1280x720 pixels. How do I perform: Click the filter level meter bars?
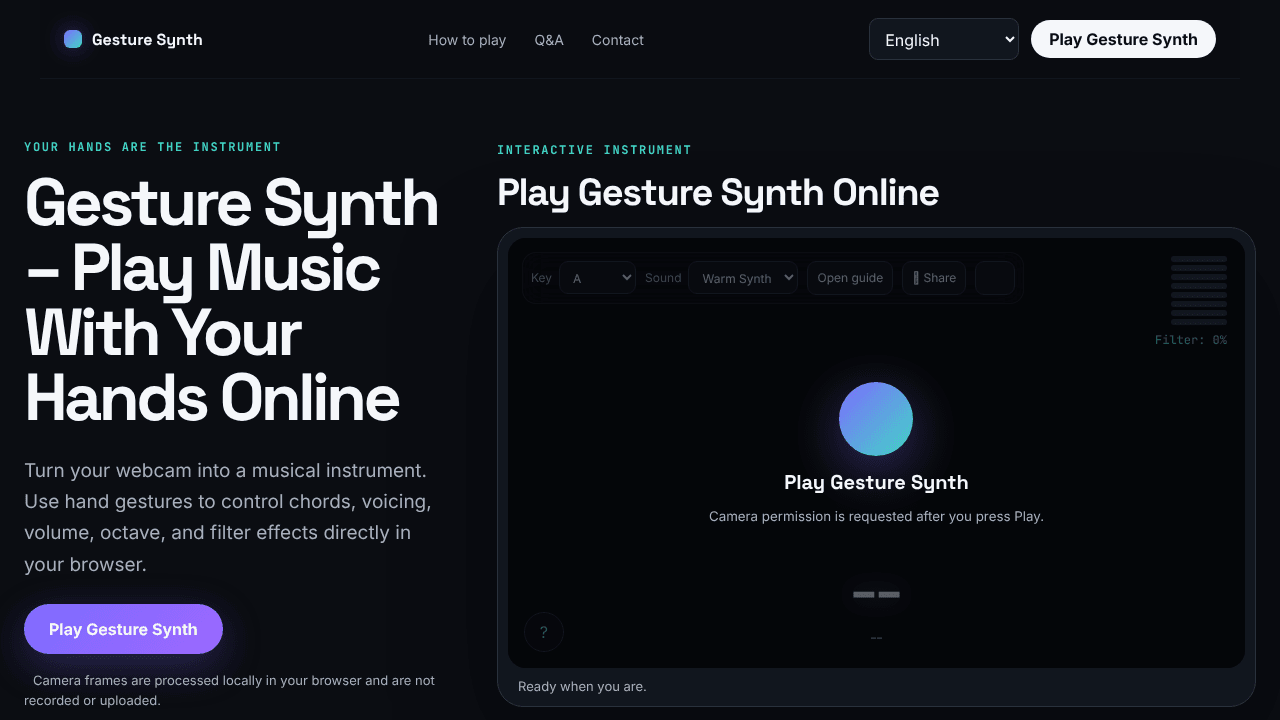click(1199, 291)
